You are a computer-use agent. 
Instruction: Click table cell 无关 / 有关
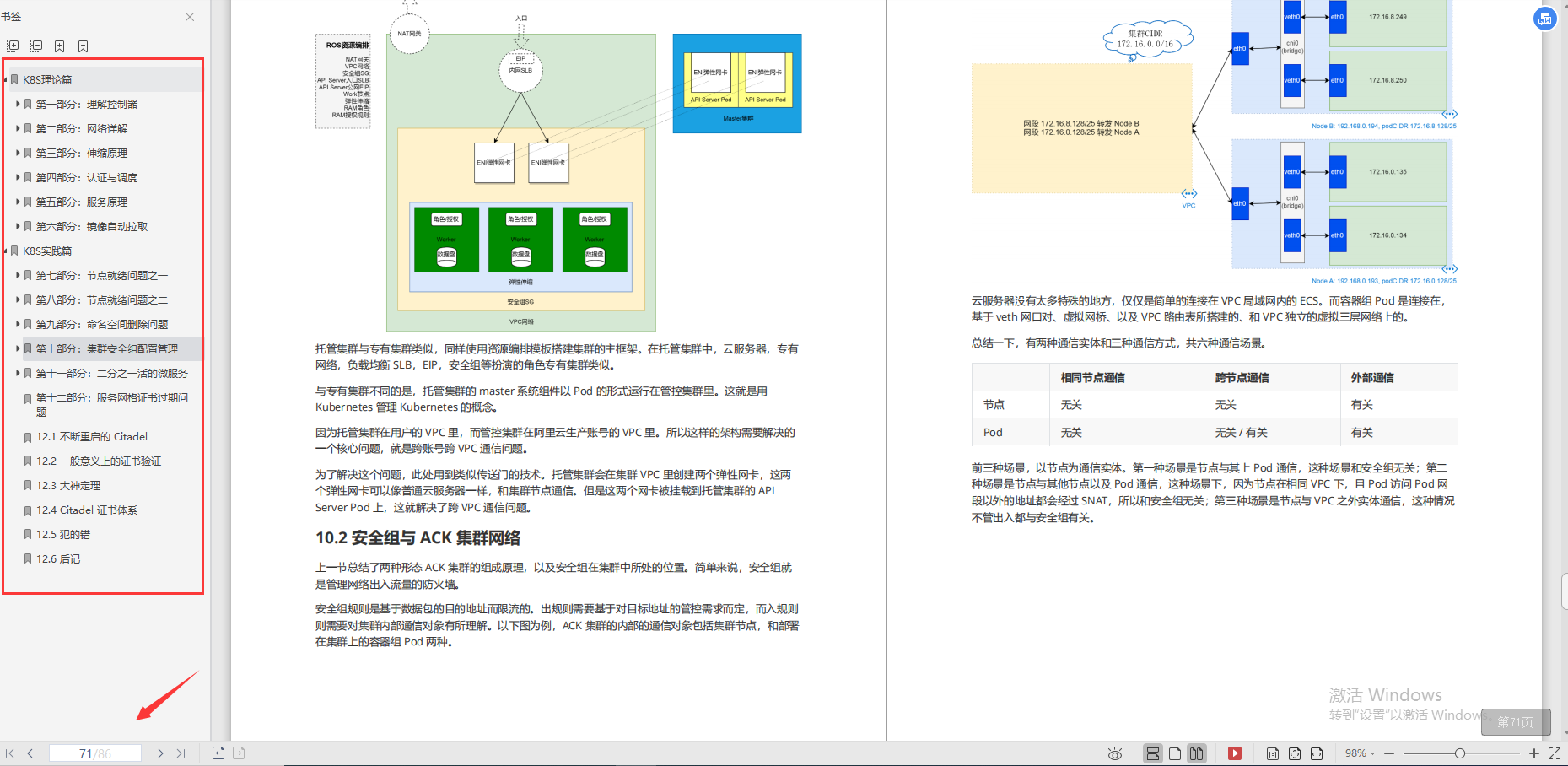pyautogui.click(x=1241, y=433)
